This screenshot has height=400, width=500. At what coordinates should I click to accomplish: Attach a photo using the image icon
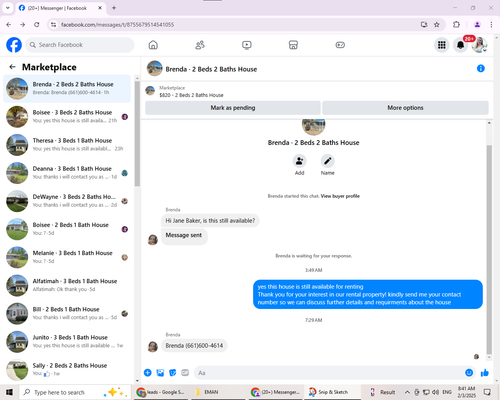(160, 373)
